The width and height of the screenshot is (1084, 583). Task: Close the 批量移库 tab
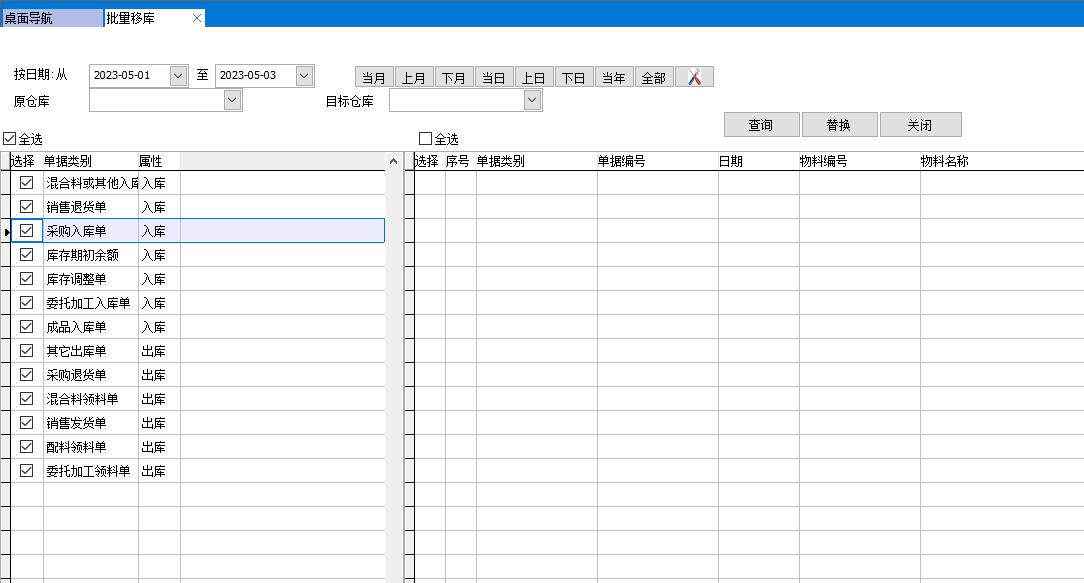[197, 18]
